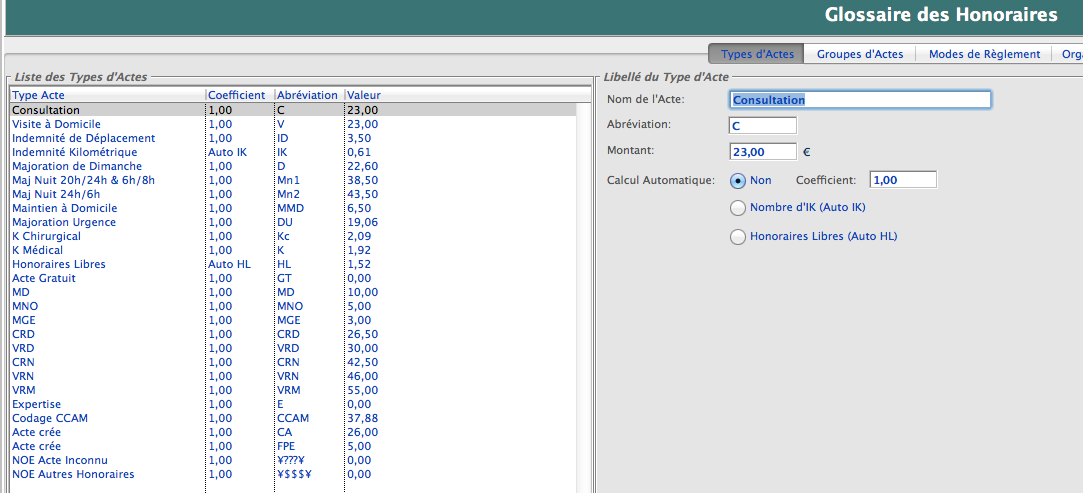
Task: Click the Montant input field
Action: click(763, 151)
